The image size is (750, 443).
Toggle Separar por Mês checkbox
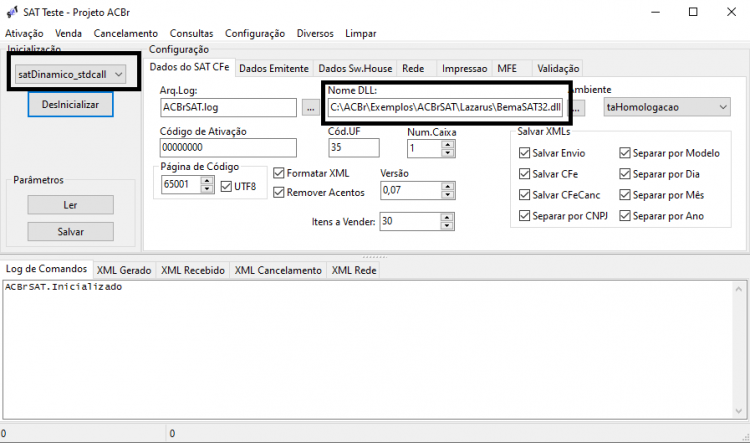[625, 195]
